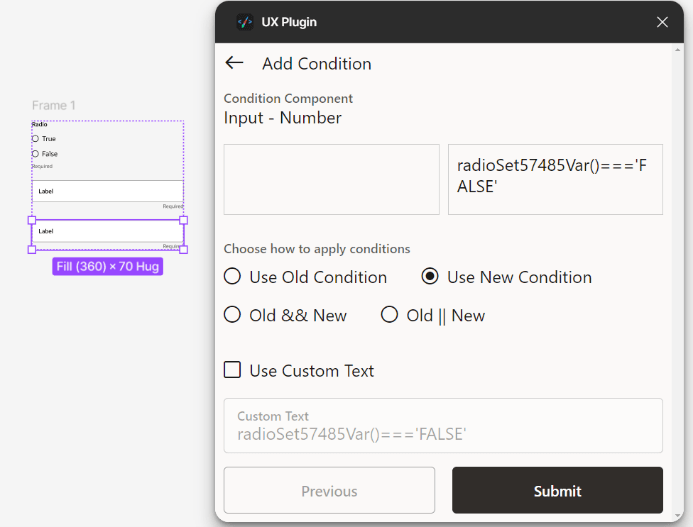This screenshot has width=693, height=527.
Task: Click the UX Plugin logo icon
Action: pos(244,22)
